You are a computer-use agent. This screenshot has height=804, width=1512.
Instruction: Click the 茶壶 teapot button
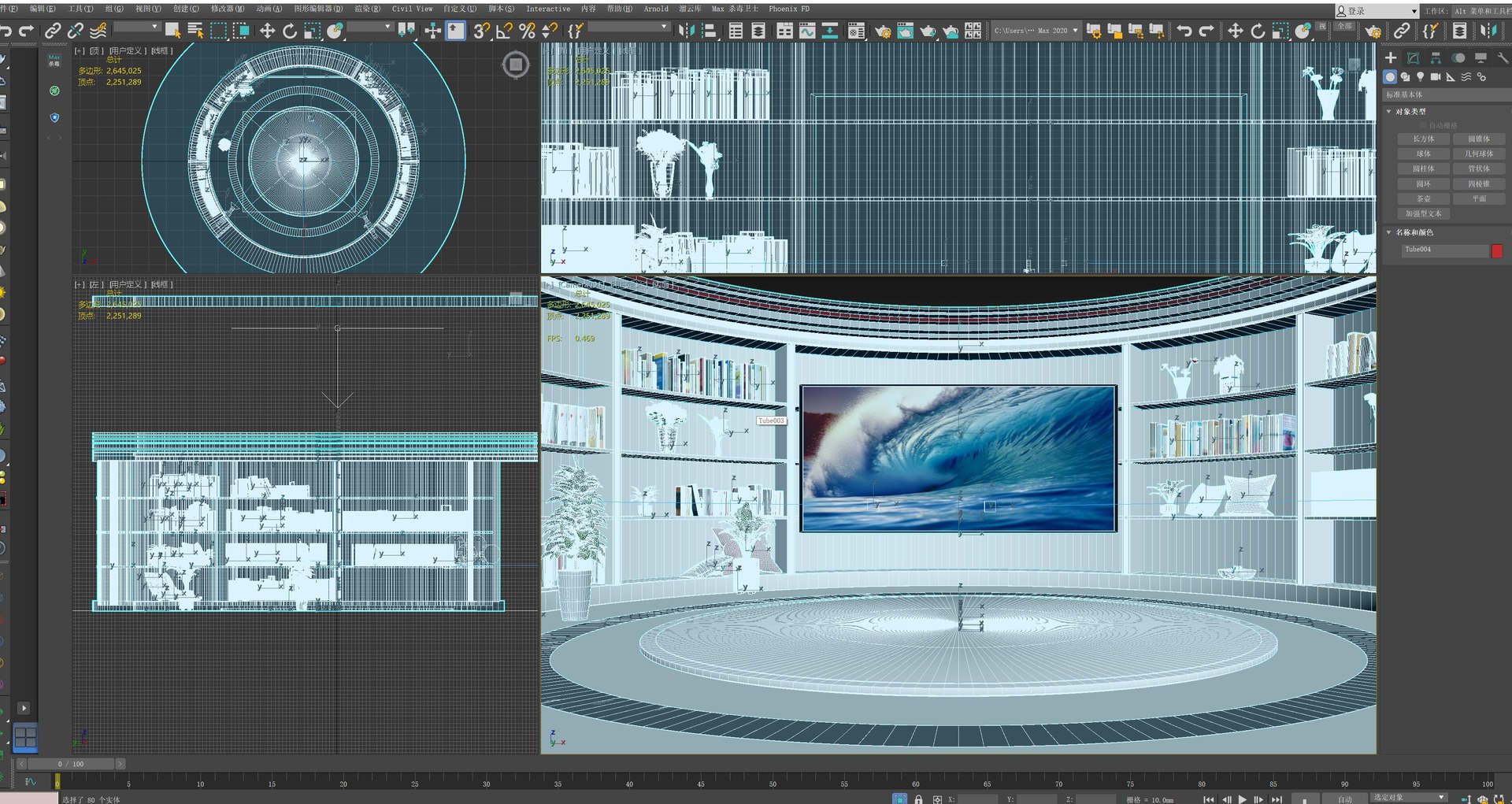1424,198
